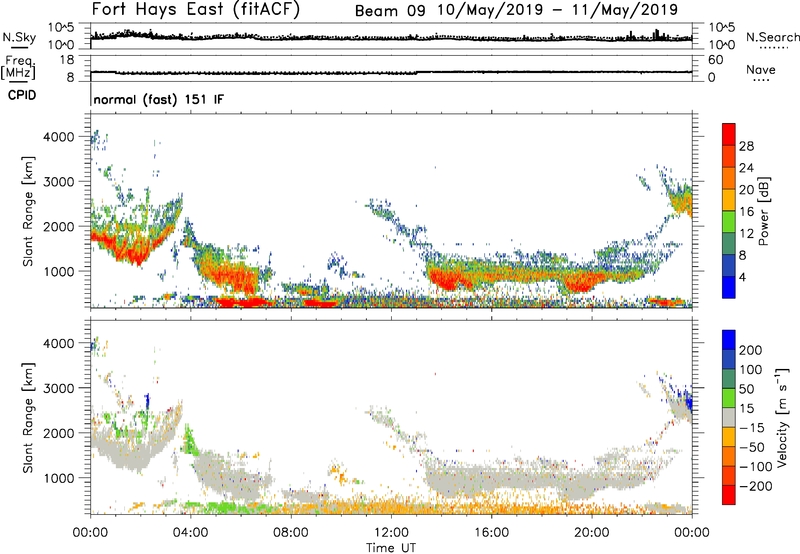Click the '2000' tick label of velocity panel
The height and width of the screenshot is (554, 800).
(x=59, y=433)
